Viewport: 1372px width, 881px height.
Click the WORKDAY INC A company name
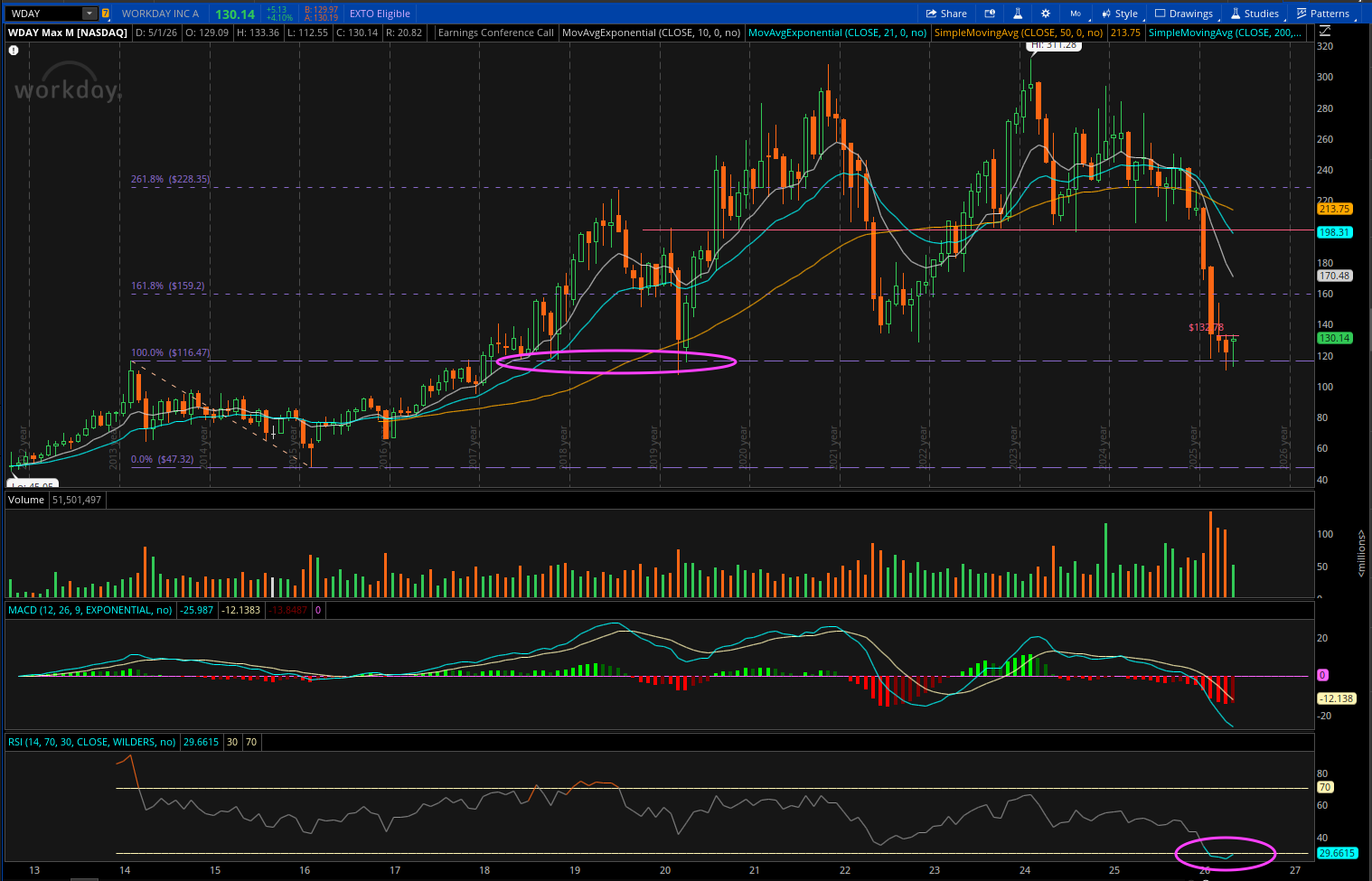pyautogui.click(x=160, y=14)
